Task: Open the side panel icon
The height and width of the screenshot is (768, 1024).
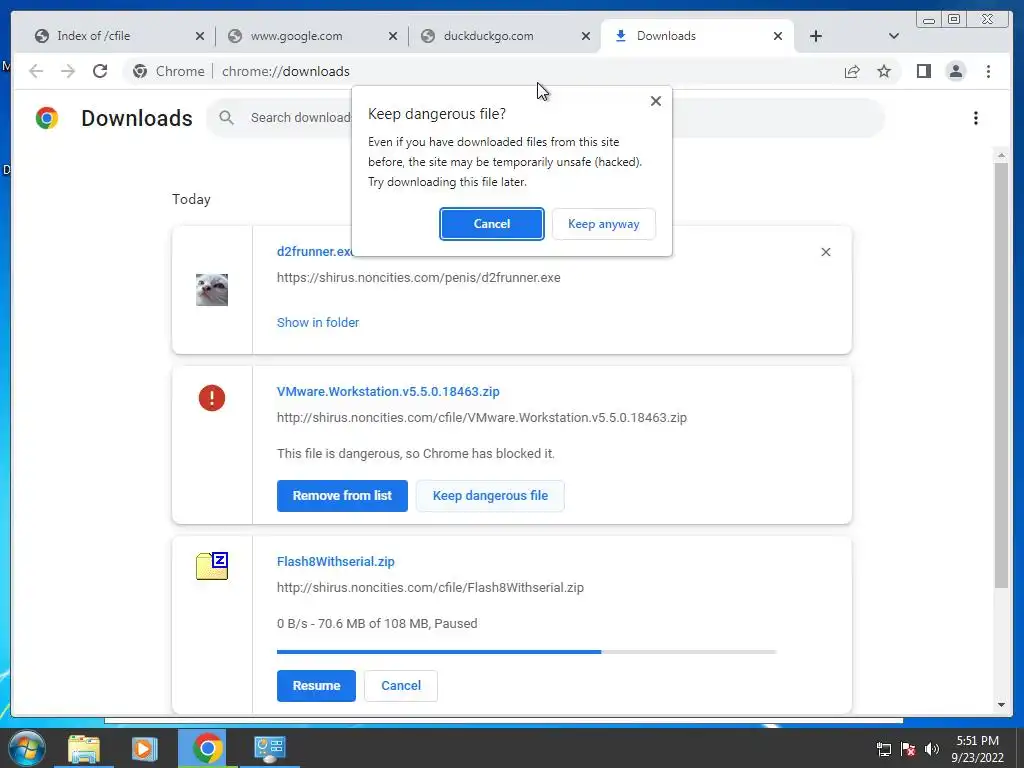Action: (x=923, y=71)
